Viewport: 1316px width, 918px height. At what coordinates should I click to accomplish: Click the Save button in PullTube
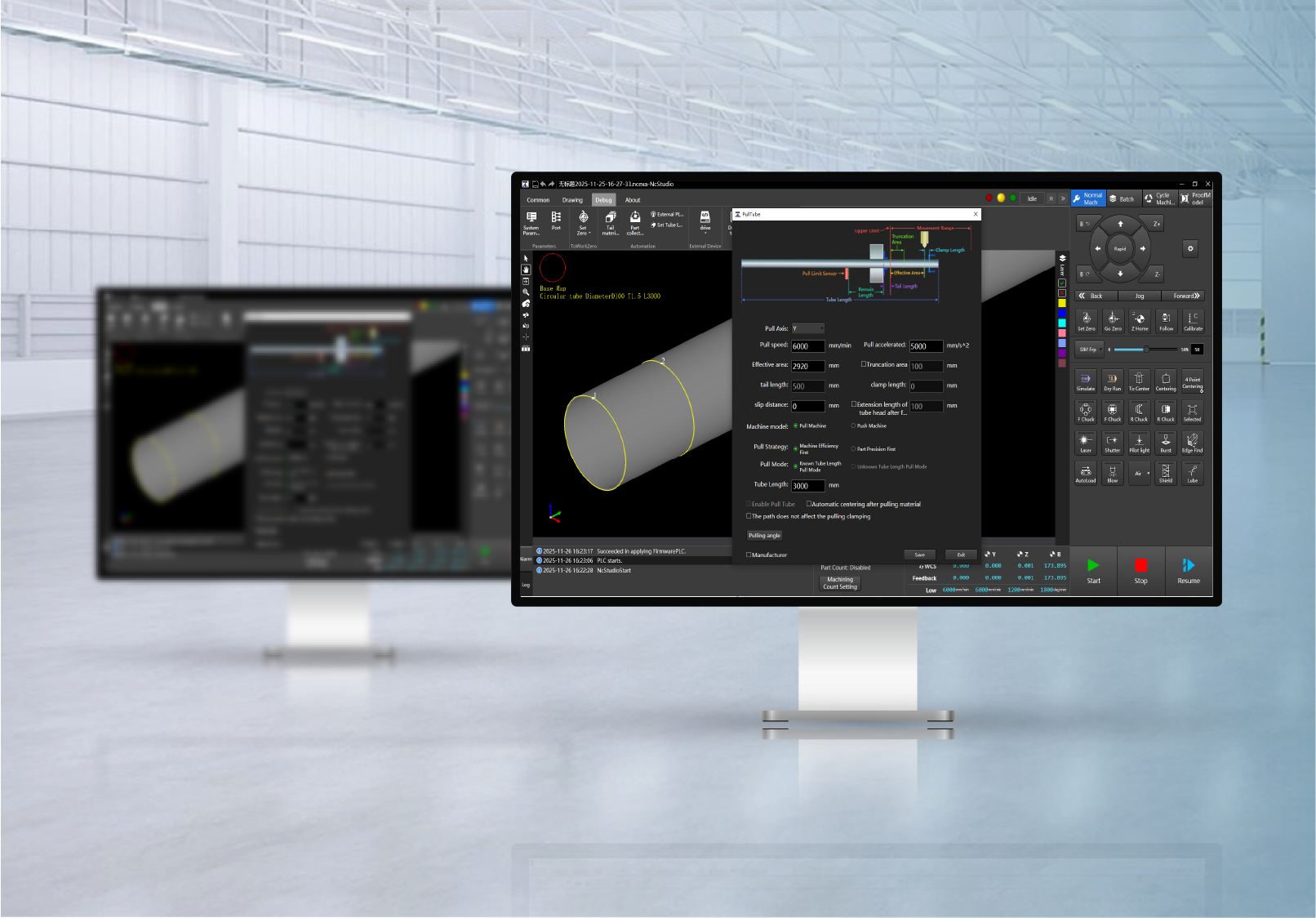pyautogui.click(x=919, y=555)
